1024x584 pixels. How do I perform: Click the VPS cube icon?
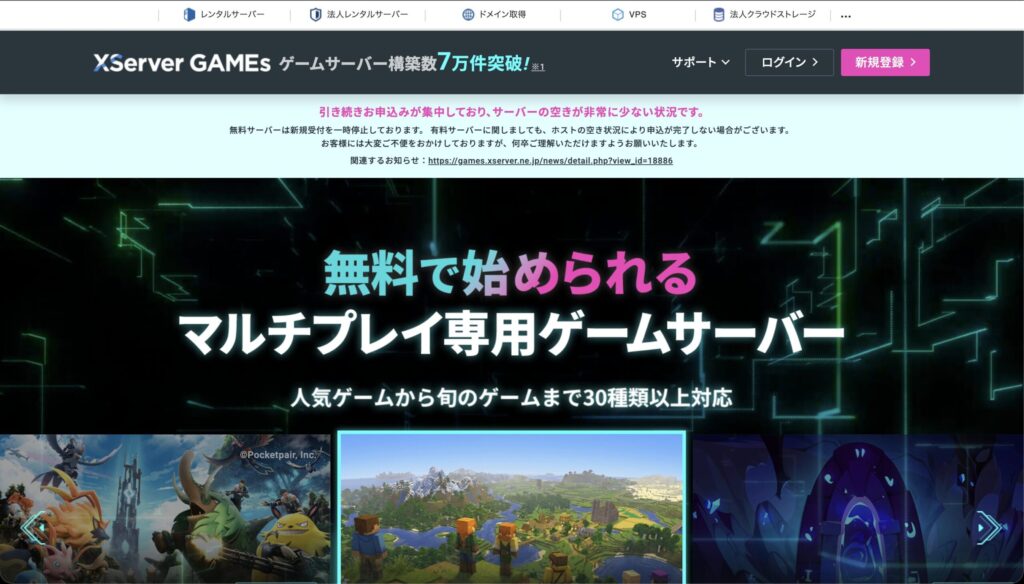(618, 14)
